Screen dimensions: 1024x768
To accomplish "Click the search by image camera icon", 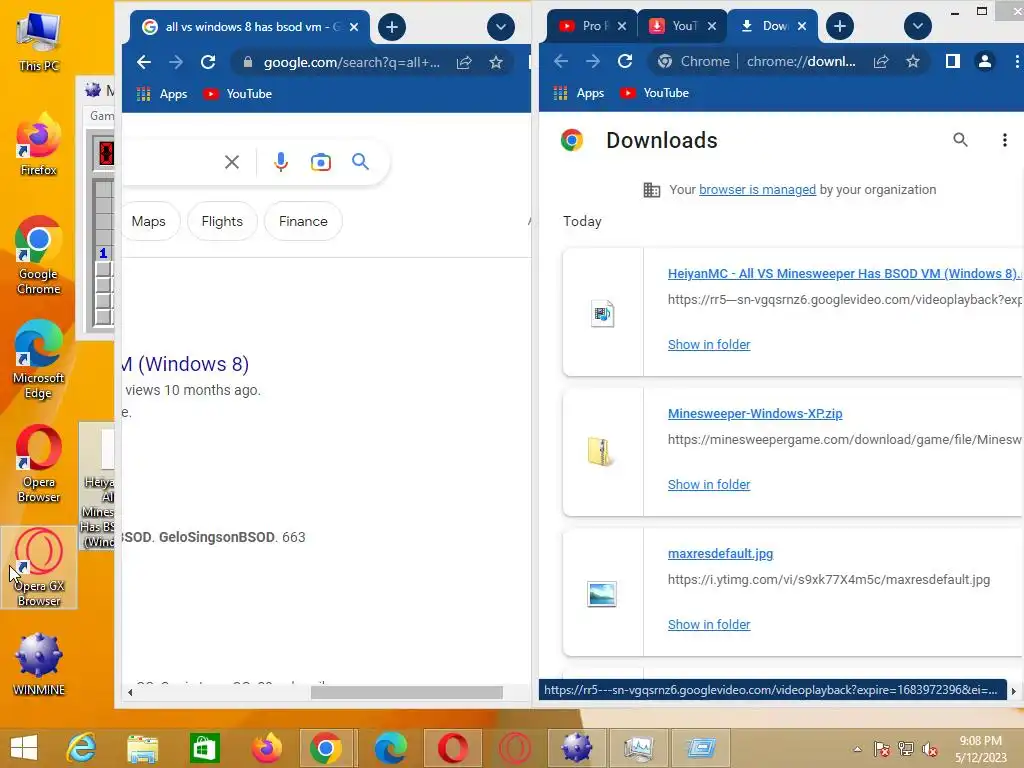I will click(321, 161).
